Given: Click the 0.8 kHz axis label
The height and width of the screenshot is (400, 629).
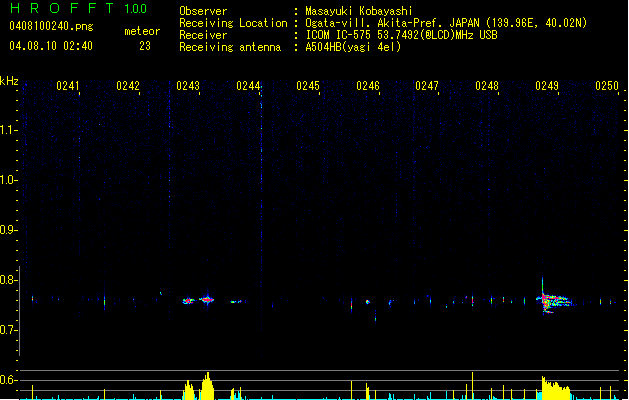Looking at the screenshot, I should point(7,280).
